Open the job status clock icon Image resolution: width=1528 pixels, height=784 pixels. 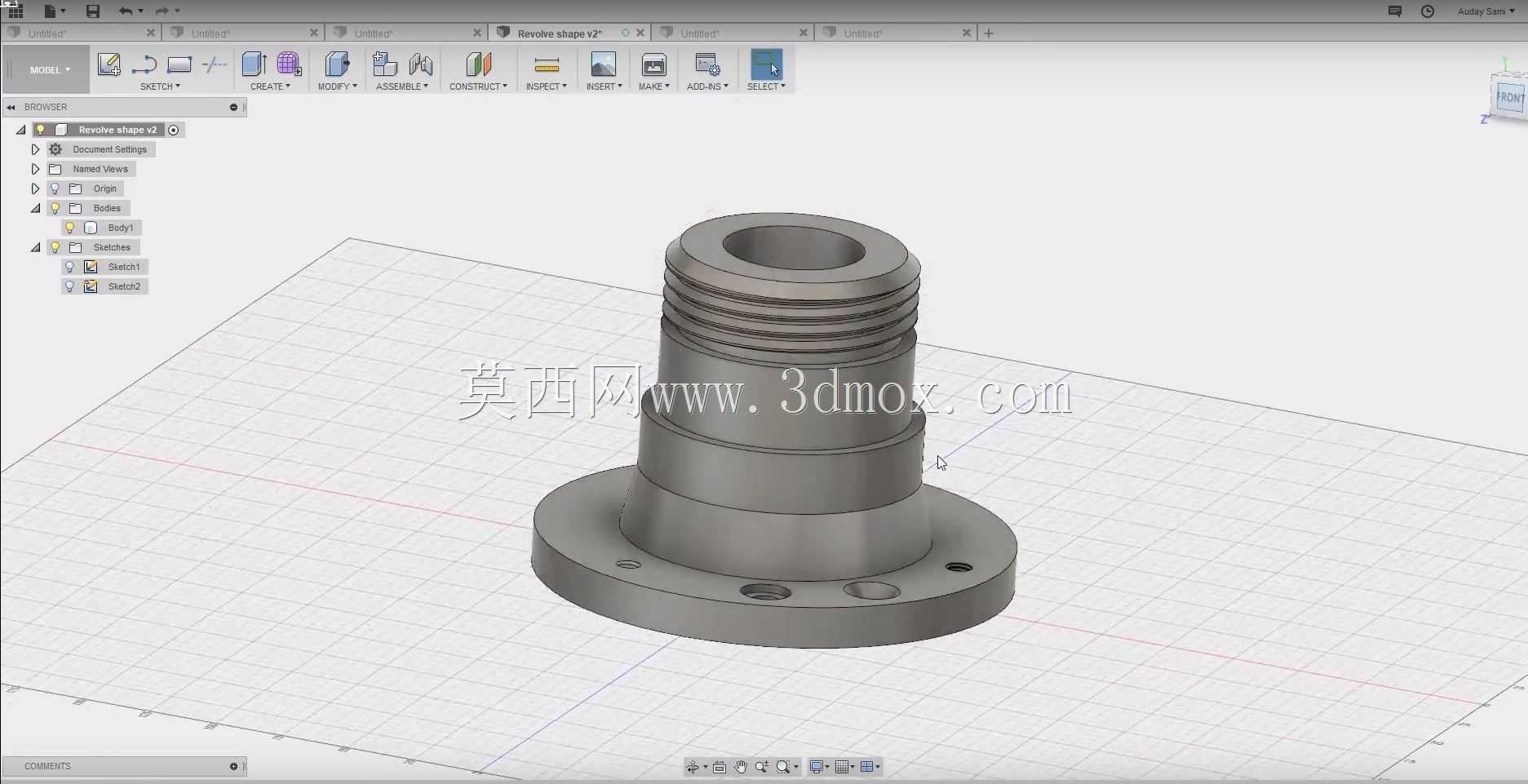(1428, 11)
